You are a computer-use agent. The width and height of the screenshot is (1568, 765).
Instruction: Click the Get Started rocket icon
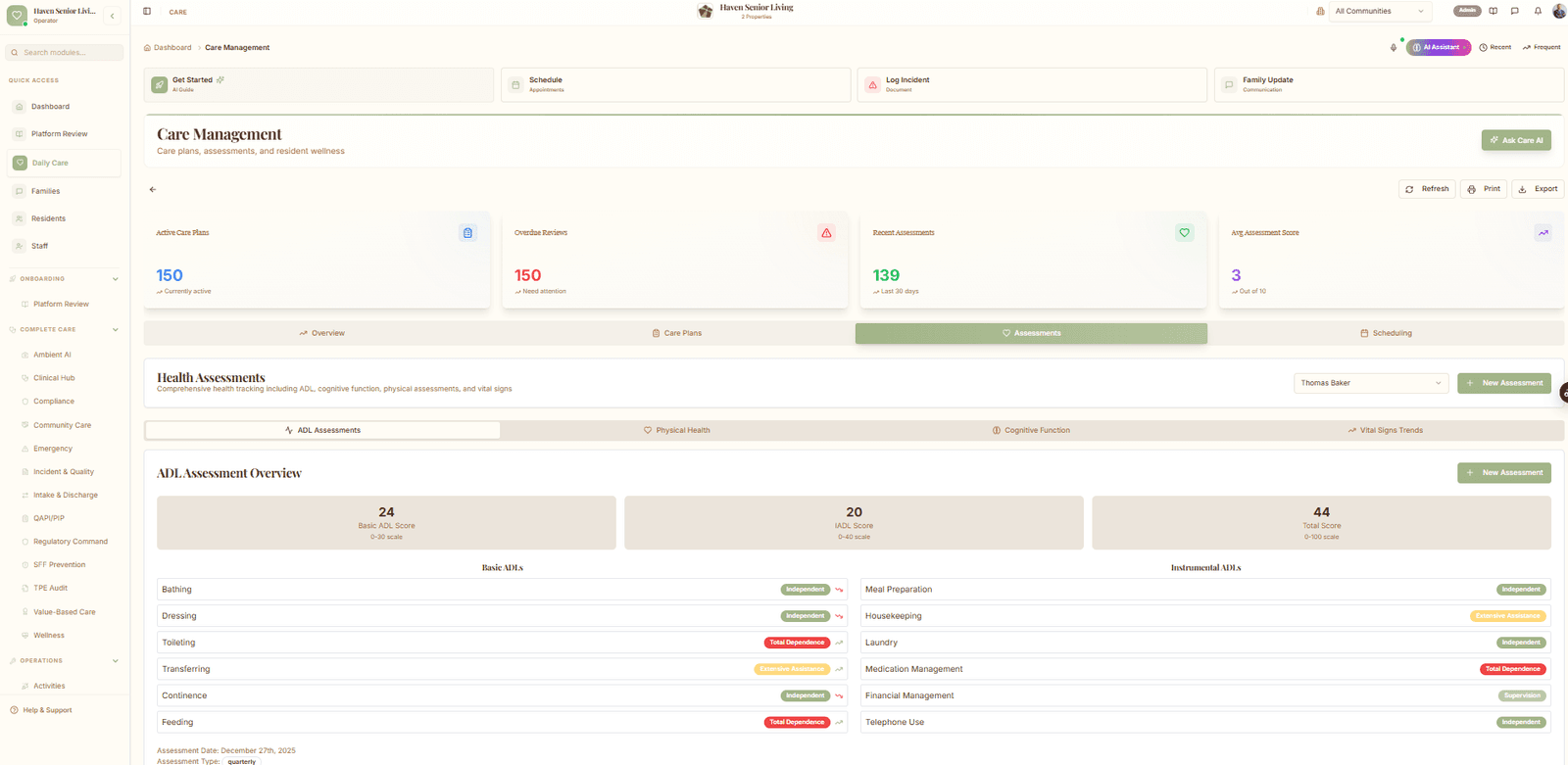[159, 85]
